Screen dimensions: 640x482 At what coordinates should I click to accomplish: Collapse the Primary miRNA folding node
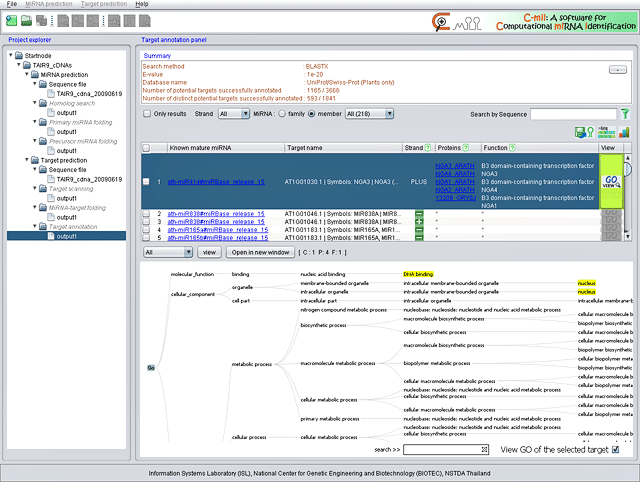35,122
